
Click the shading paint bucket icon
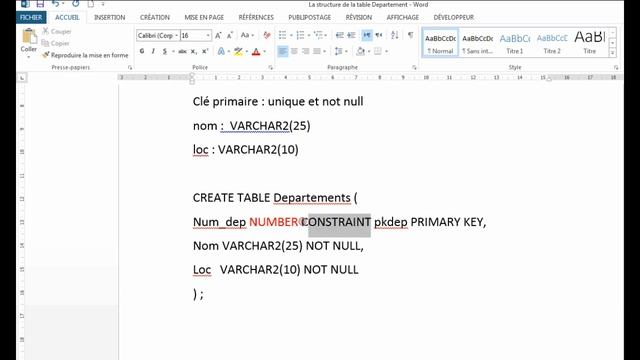[x=361, y=51]
